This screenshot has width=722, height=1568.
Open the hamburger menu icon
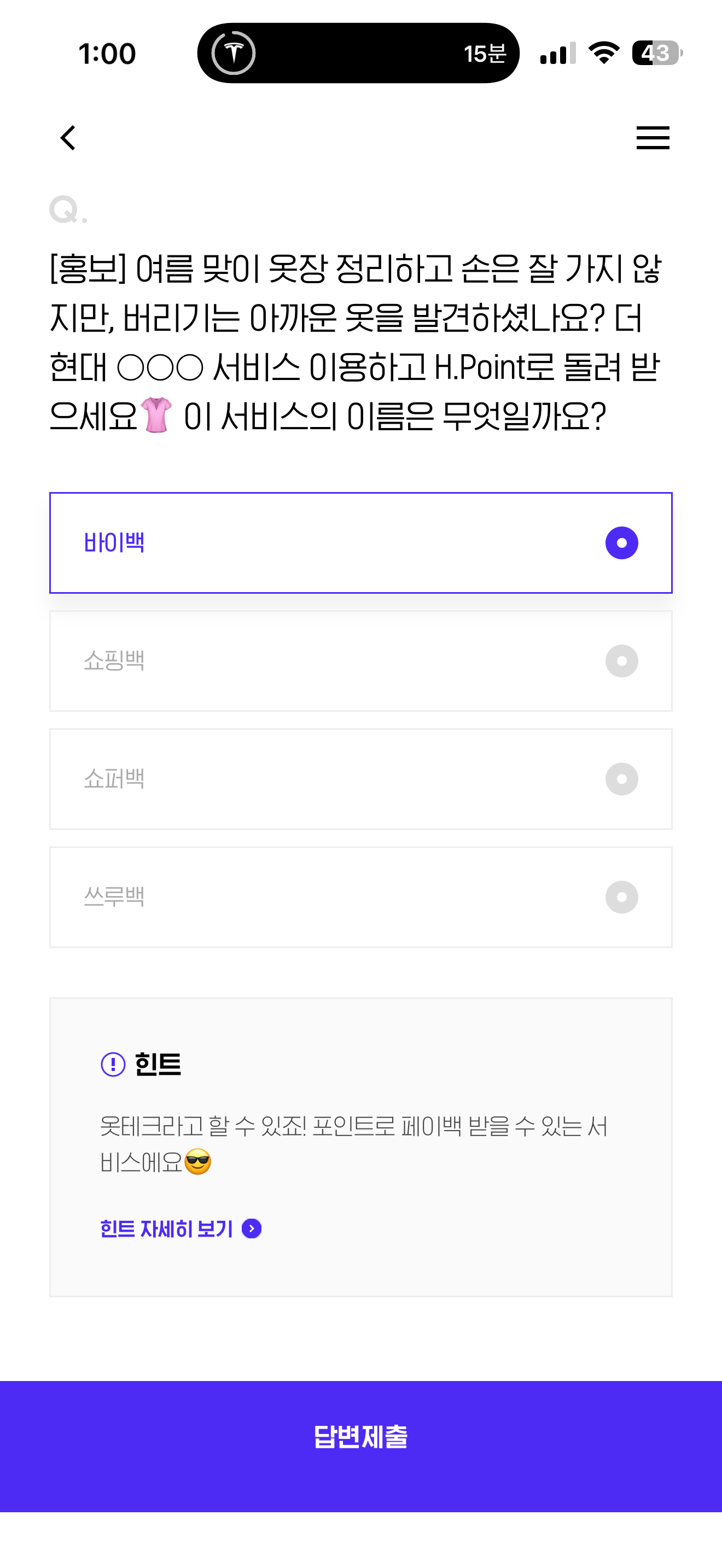pyautogui.click(x=653, y=138)
